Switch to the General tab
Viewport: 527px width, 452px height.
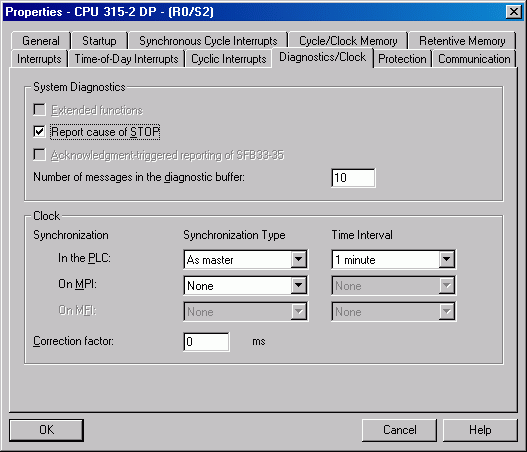(x=41, y=41)
